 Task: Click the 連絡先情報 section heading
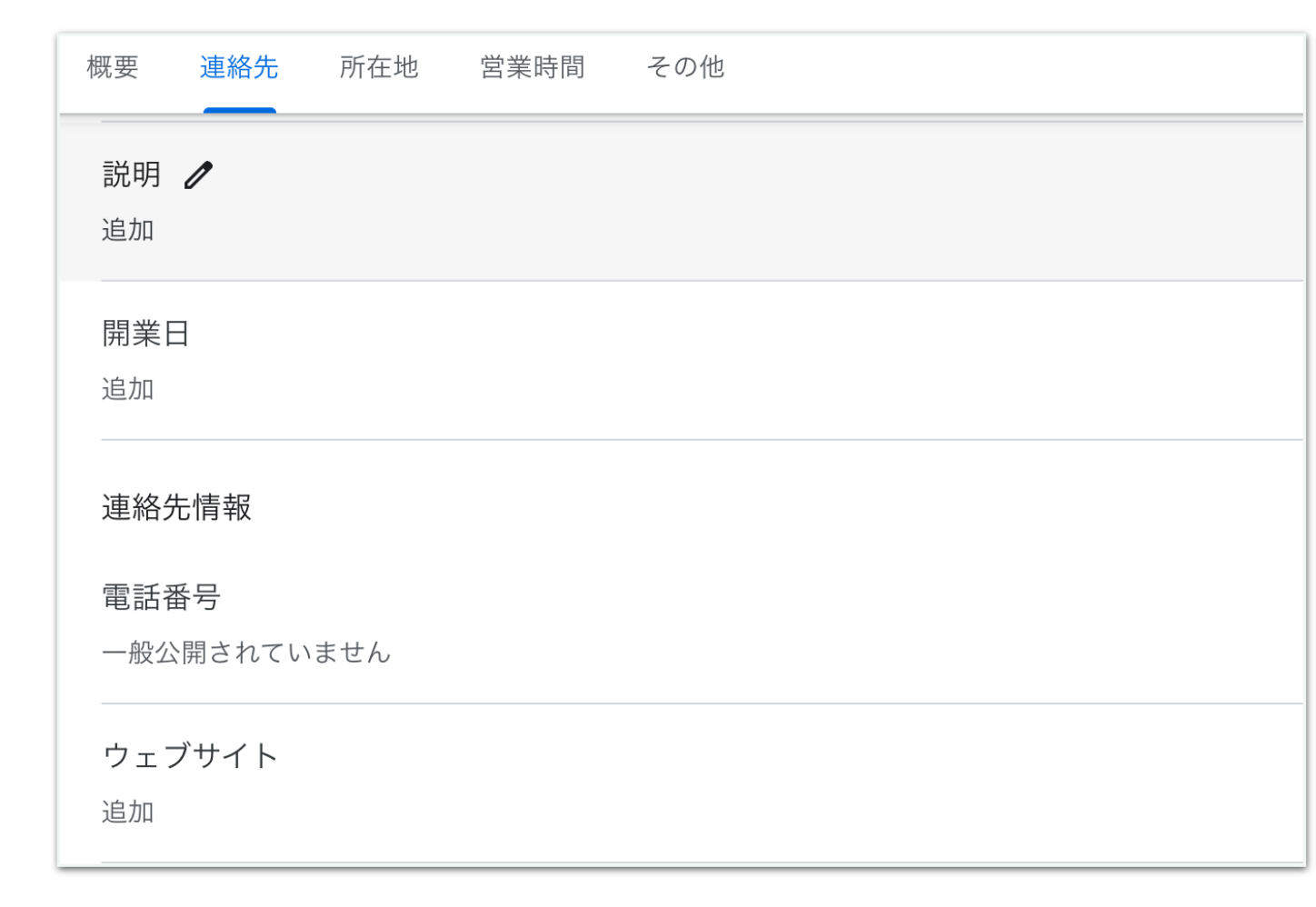point(176,507)
